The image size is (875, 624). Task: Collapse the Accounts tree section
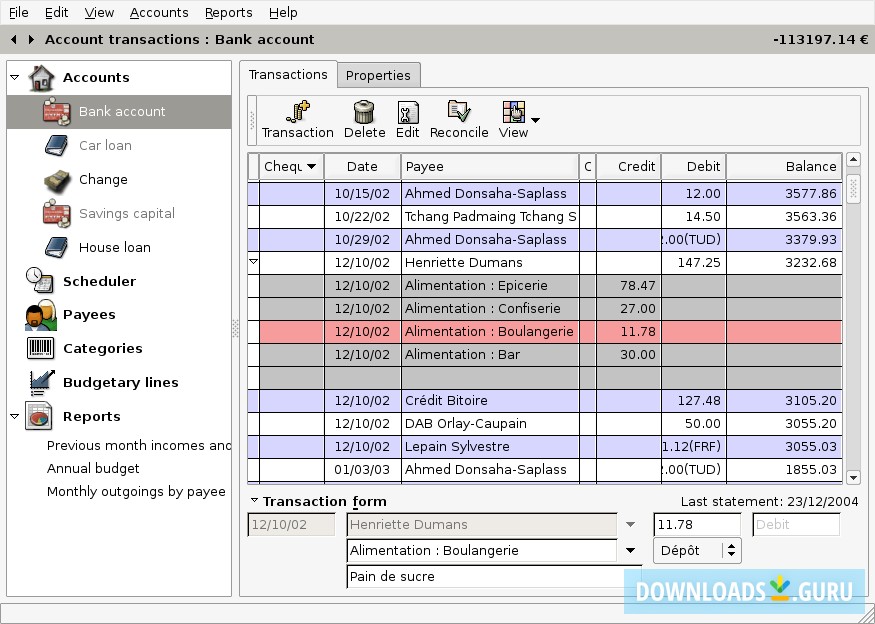coord(15,77)
